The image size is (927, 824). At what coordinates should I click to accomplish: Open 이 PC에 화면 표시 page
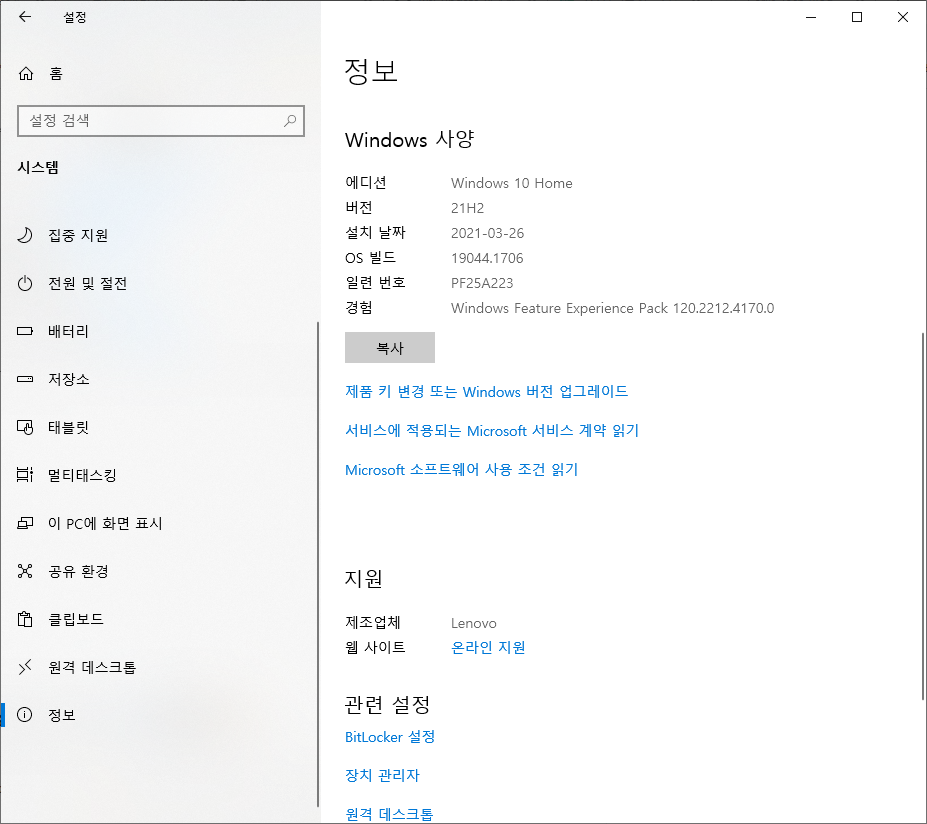click(x=158, y=523)
